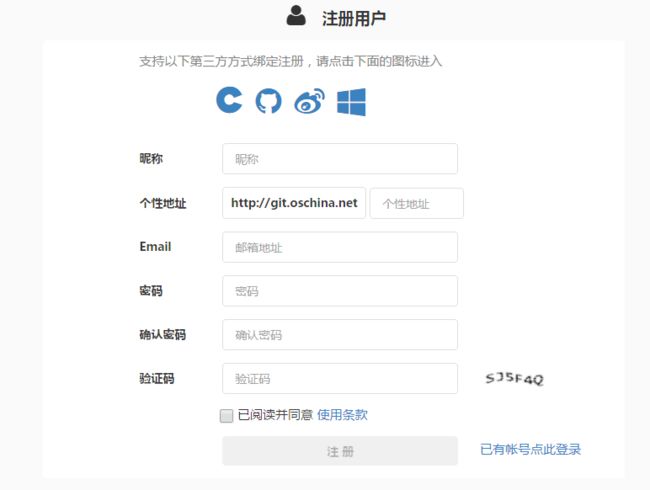
Task: Sign up with the OSChina C icon
Action: [x=229, y=100]
